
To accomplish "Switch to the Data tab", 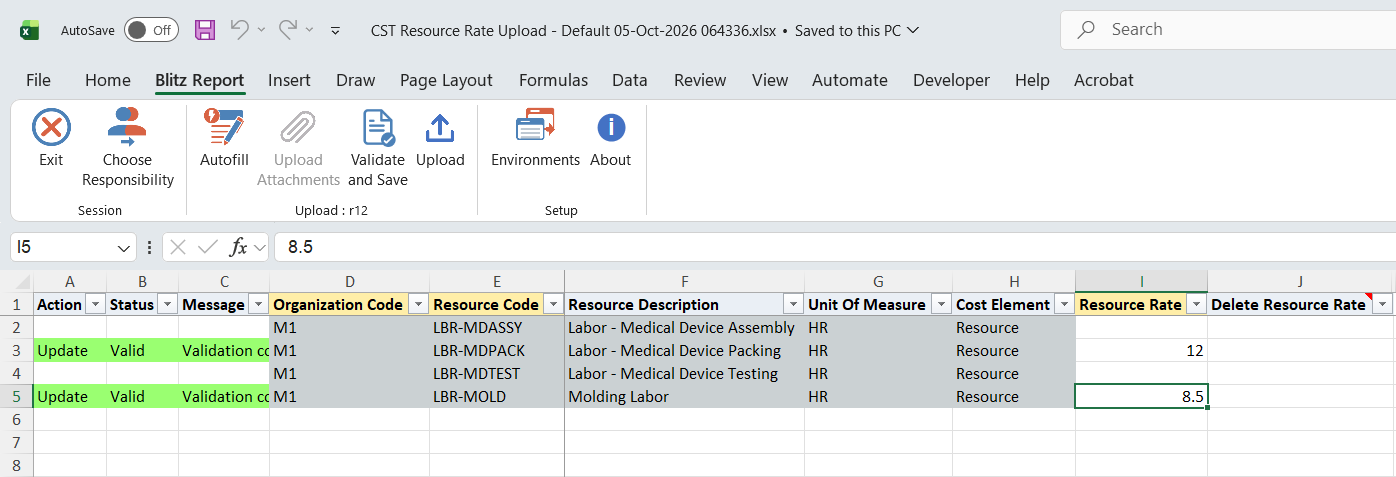I will coord(629,80).
